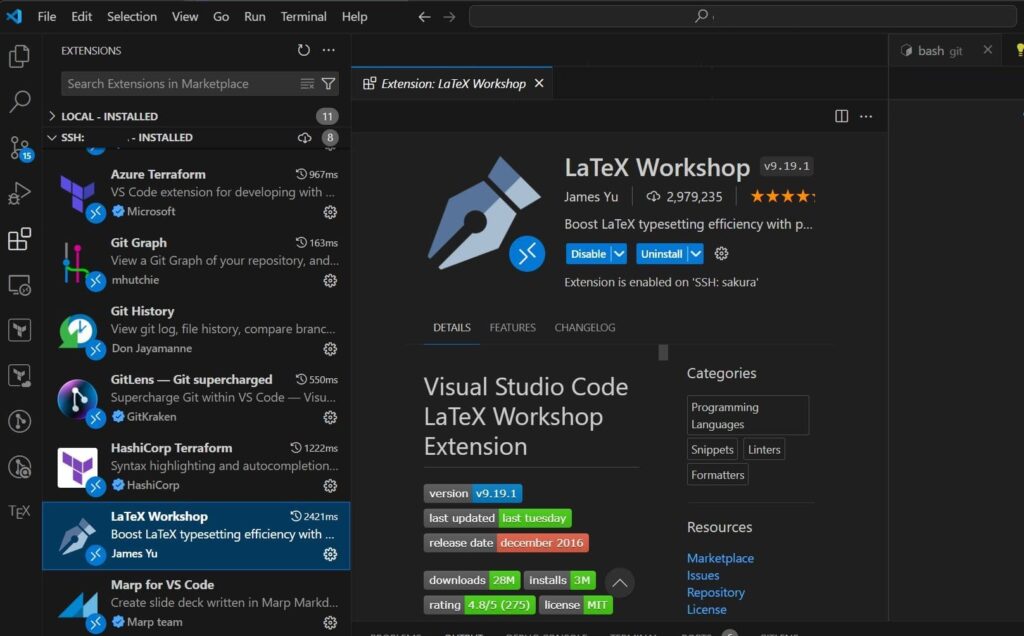Open the Search view in the activity bar

(18, 101)
